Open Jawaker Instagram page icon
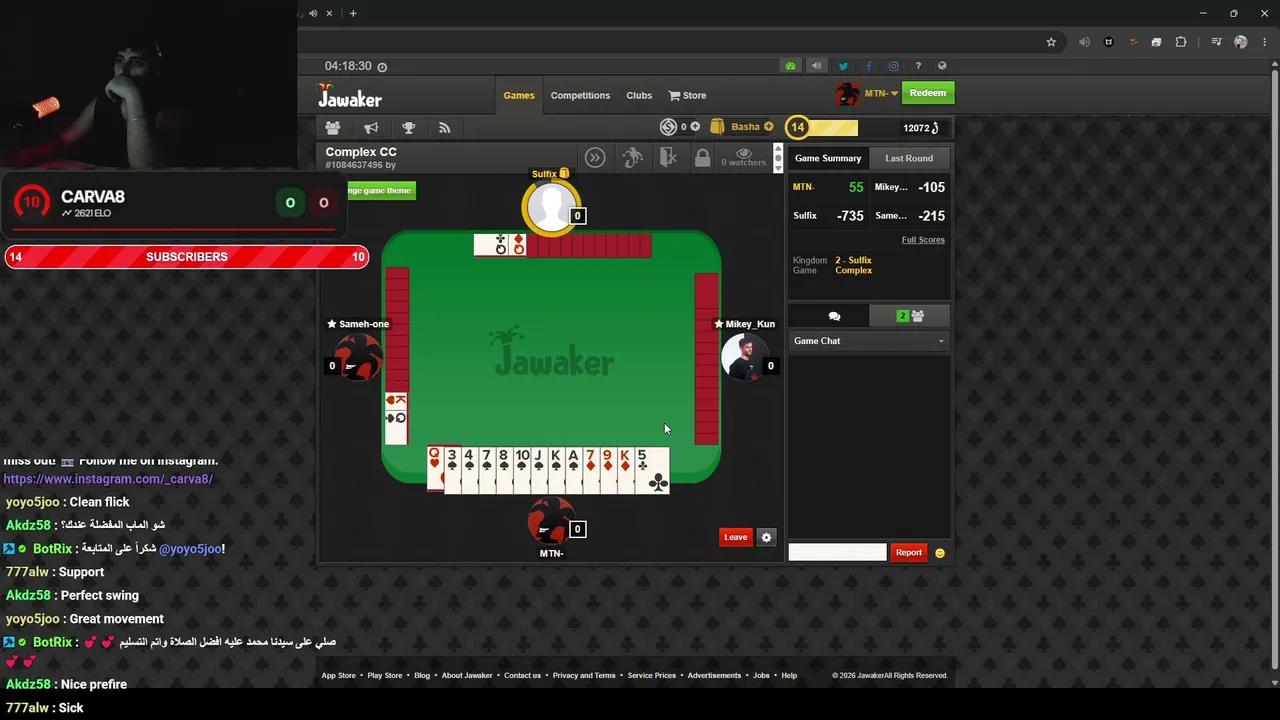1280x720 pixels. click(x=893, y=66)
